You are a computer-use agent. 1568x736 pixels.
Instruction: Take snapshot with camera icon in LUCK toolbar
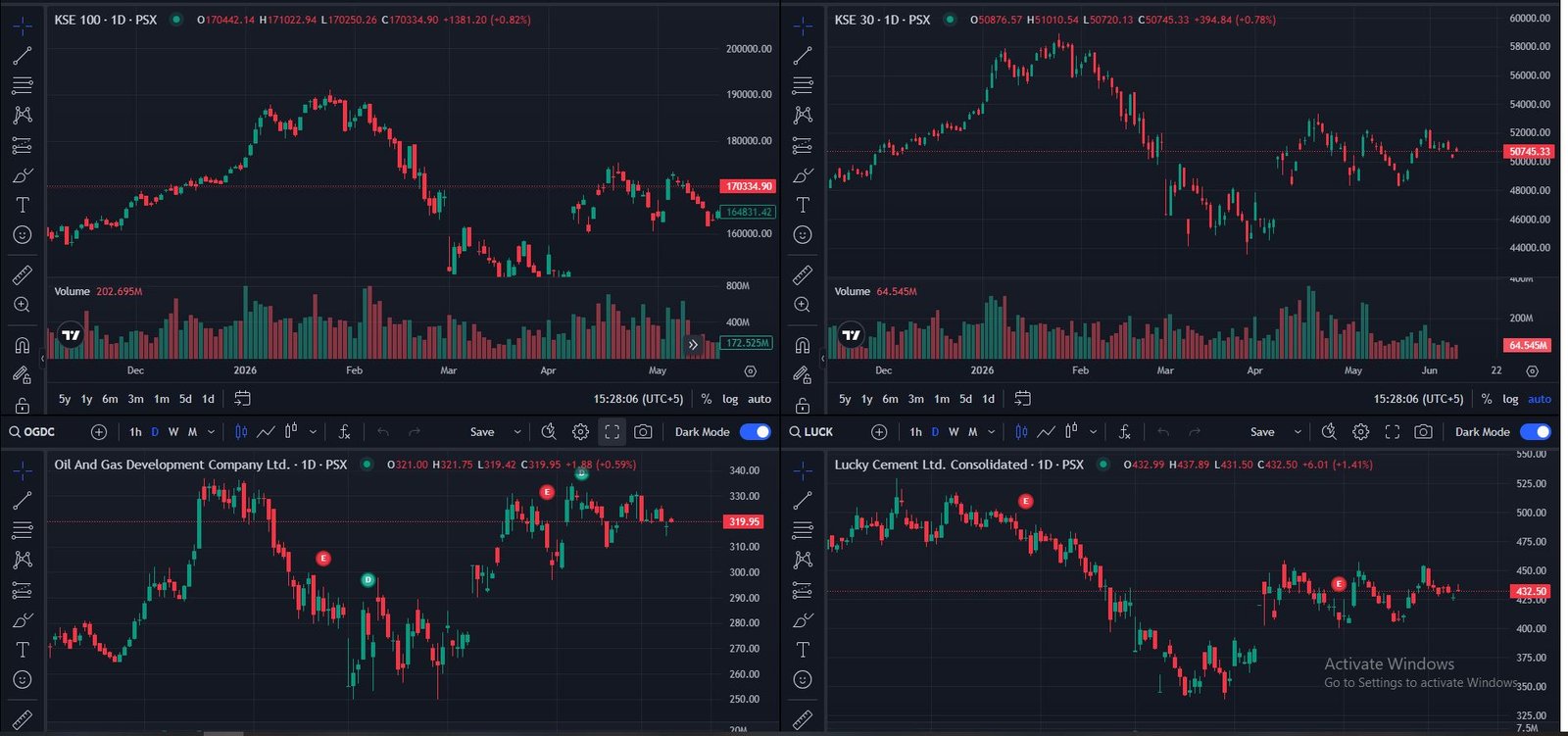(x=1423, y=431)
